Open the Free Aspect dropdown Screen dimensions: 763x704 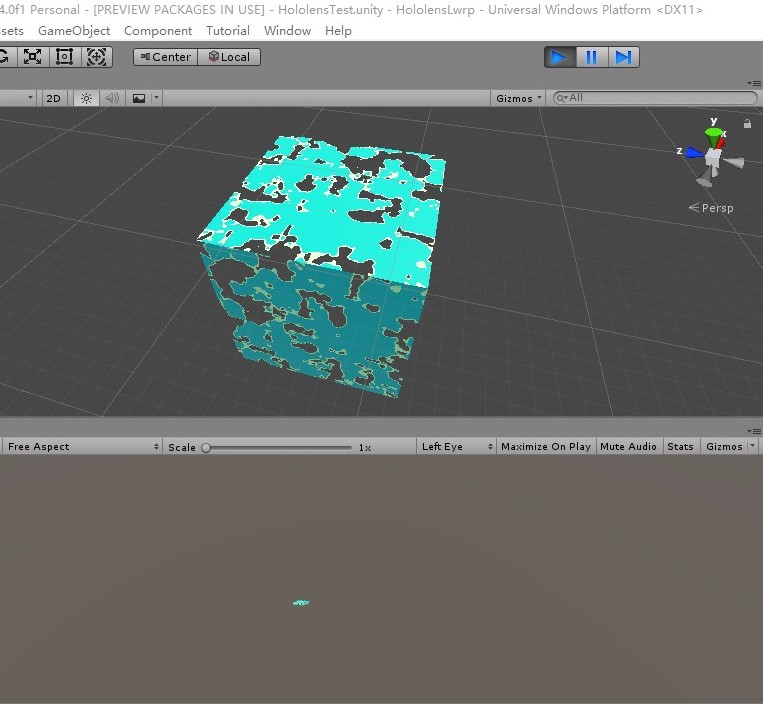tap(82, 447)
